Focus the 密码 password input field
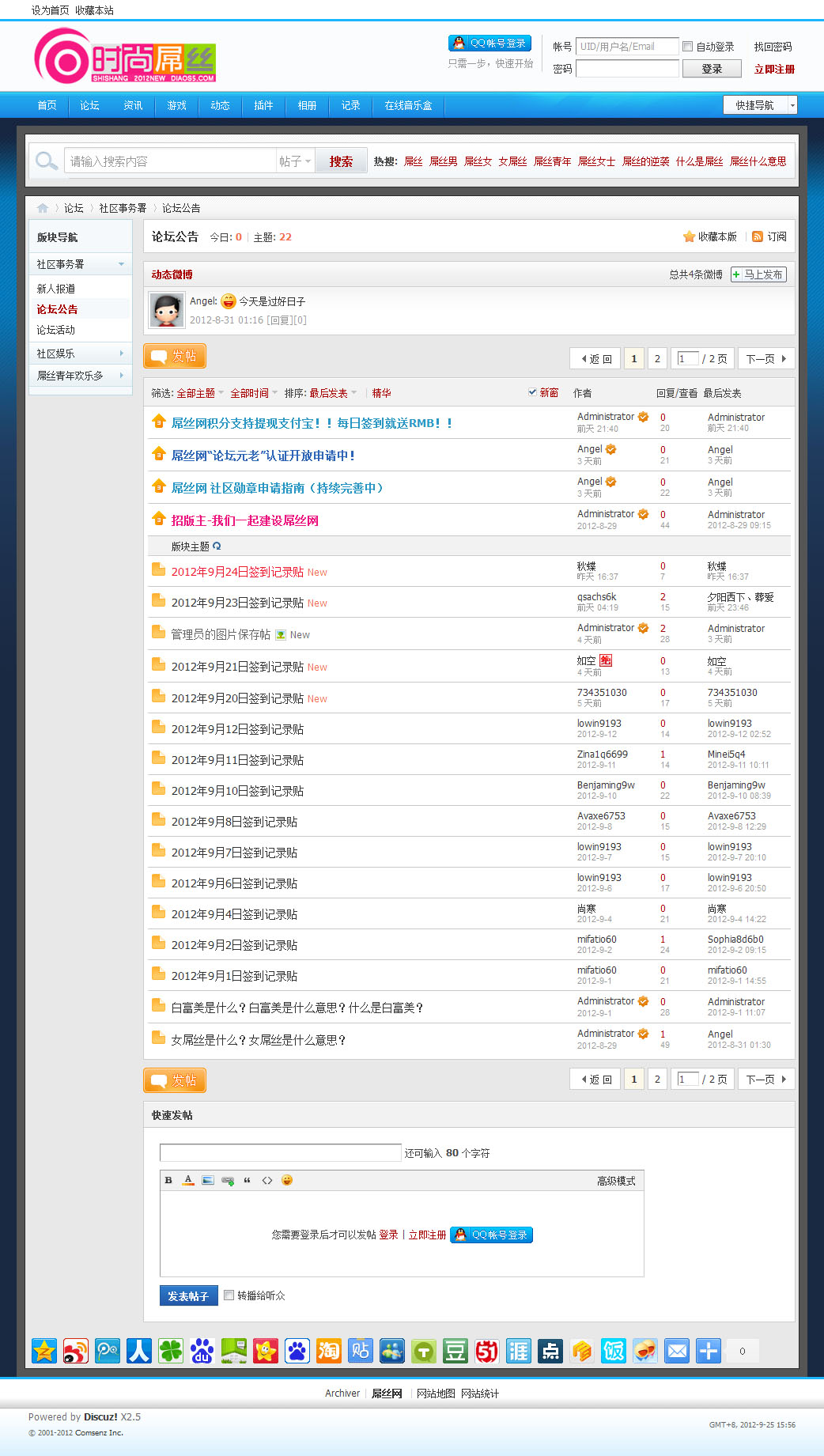824x1456 pixels. [x=627, y=69]
